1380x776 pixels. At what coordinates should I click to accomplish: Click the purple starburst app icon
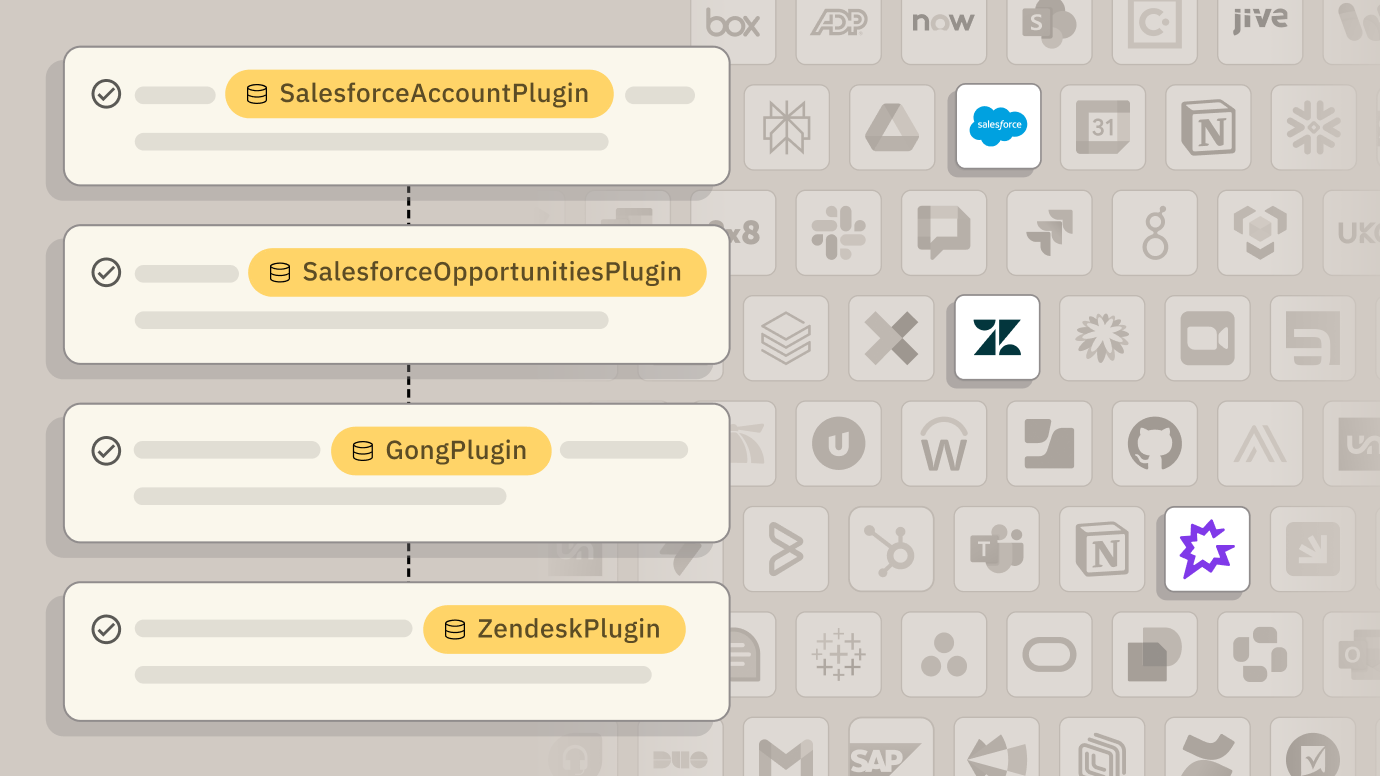pos(1207,549)
